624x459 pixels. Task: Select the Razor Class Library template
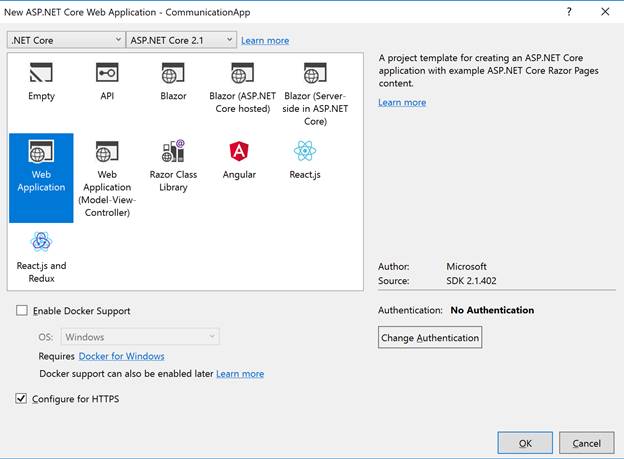pyautogui.click(x=173, y=166)
